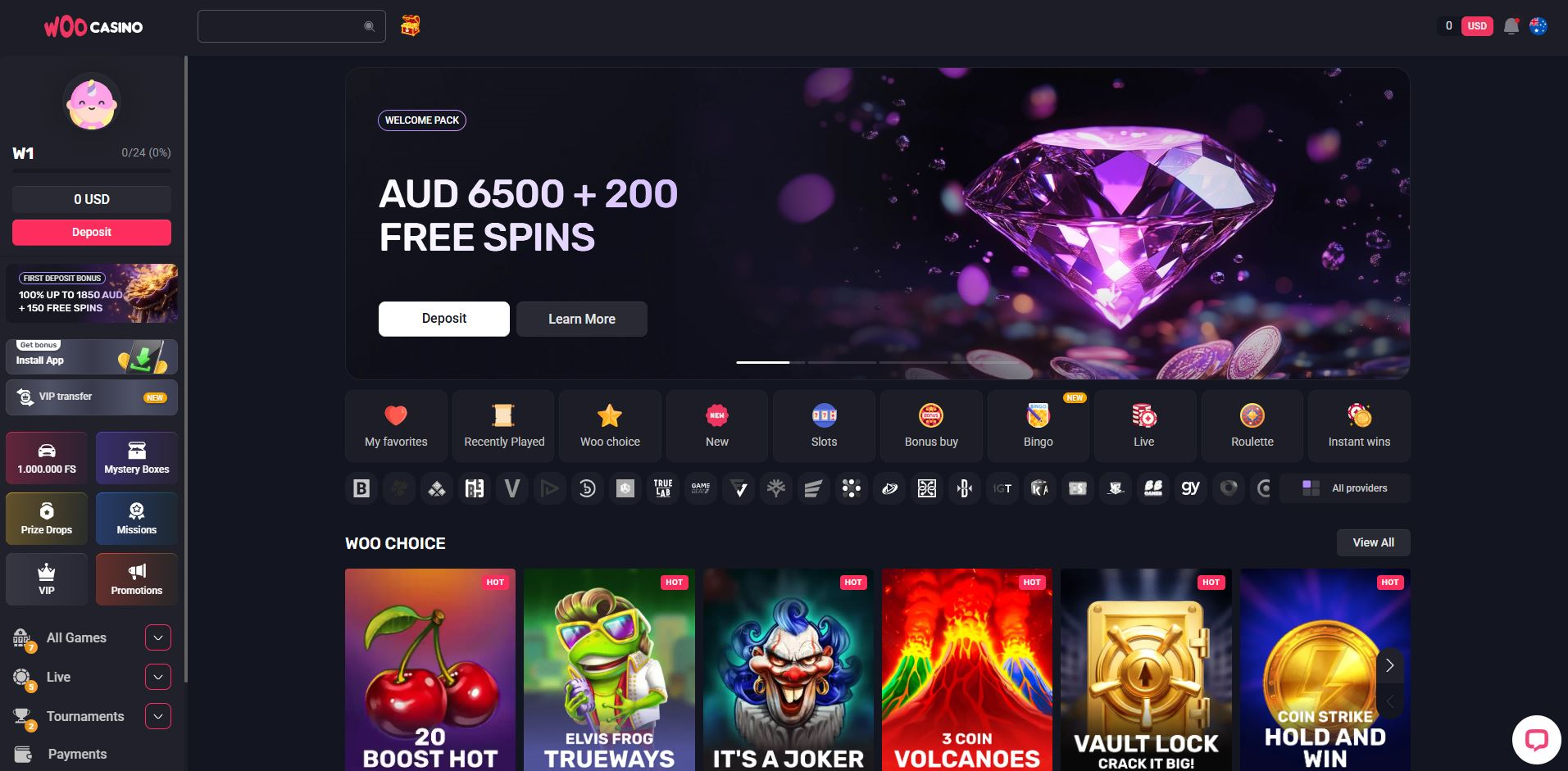Viewport: 1568px width, 771px height.
Task: Click Learn More on welcome banner
Action: click(582, 319)
